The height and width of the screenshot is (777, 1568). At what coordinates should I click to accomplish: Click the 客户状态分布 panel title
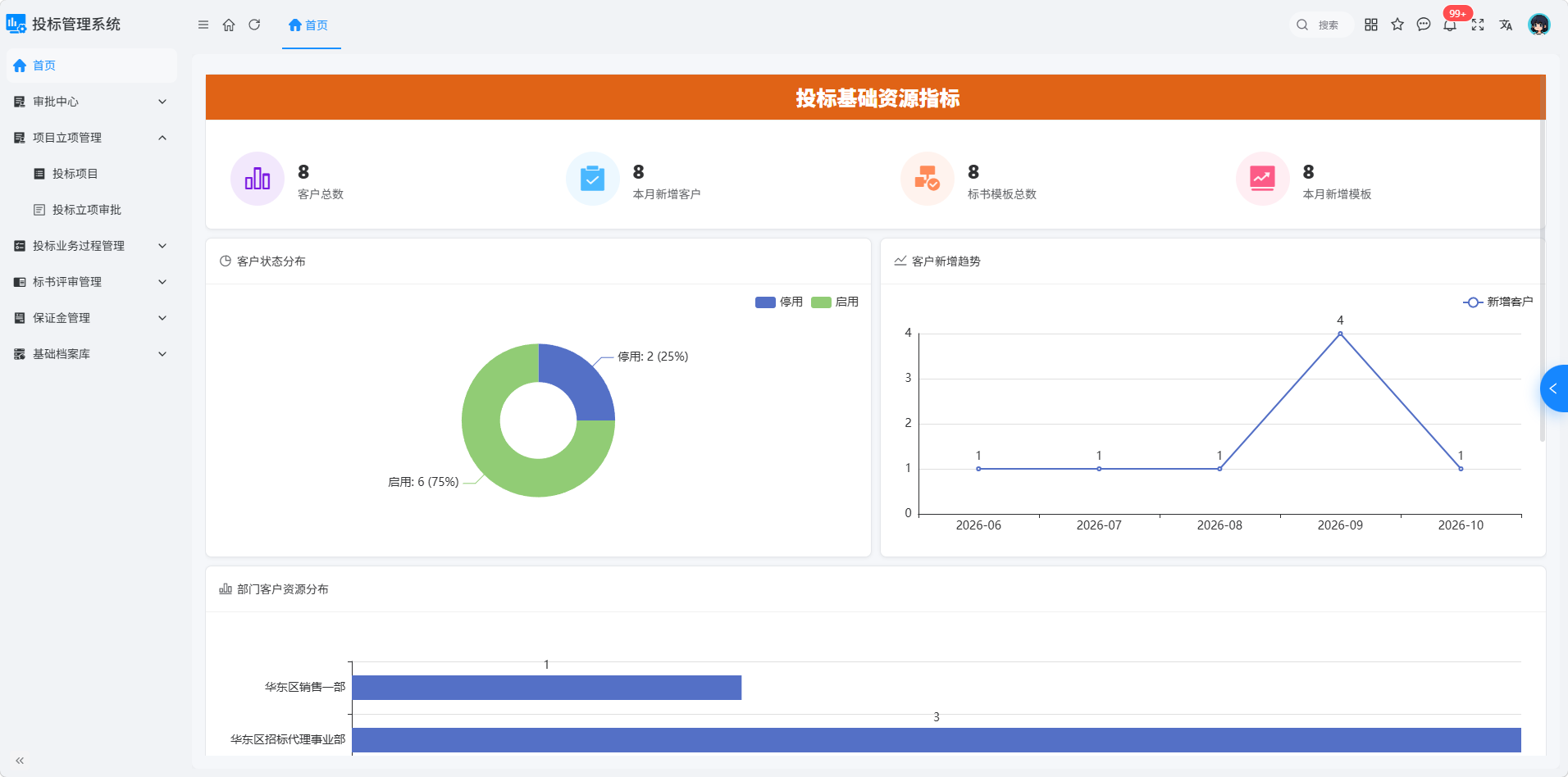coord(271,261)
